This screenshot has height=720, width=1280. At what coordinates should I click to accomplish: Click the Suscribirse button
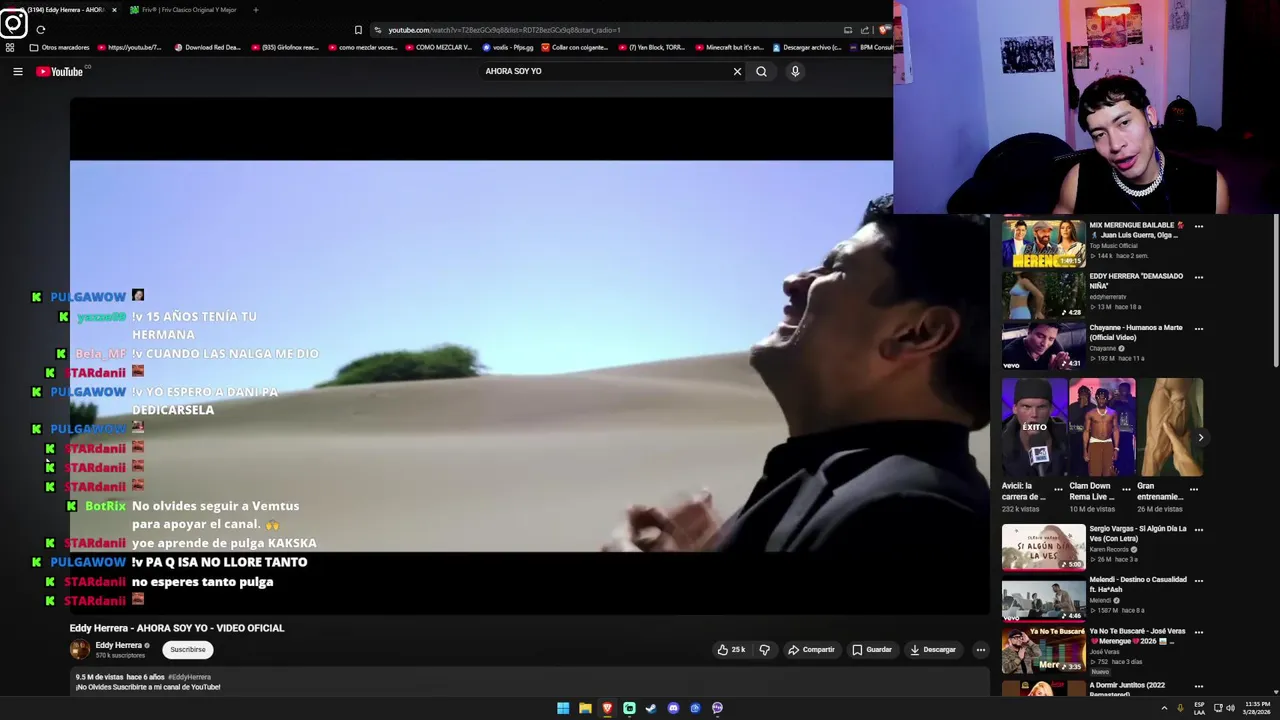click(187, 650)
